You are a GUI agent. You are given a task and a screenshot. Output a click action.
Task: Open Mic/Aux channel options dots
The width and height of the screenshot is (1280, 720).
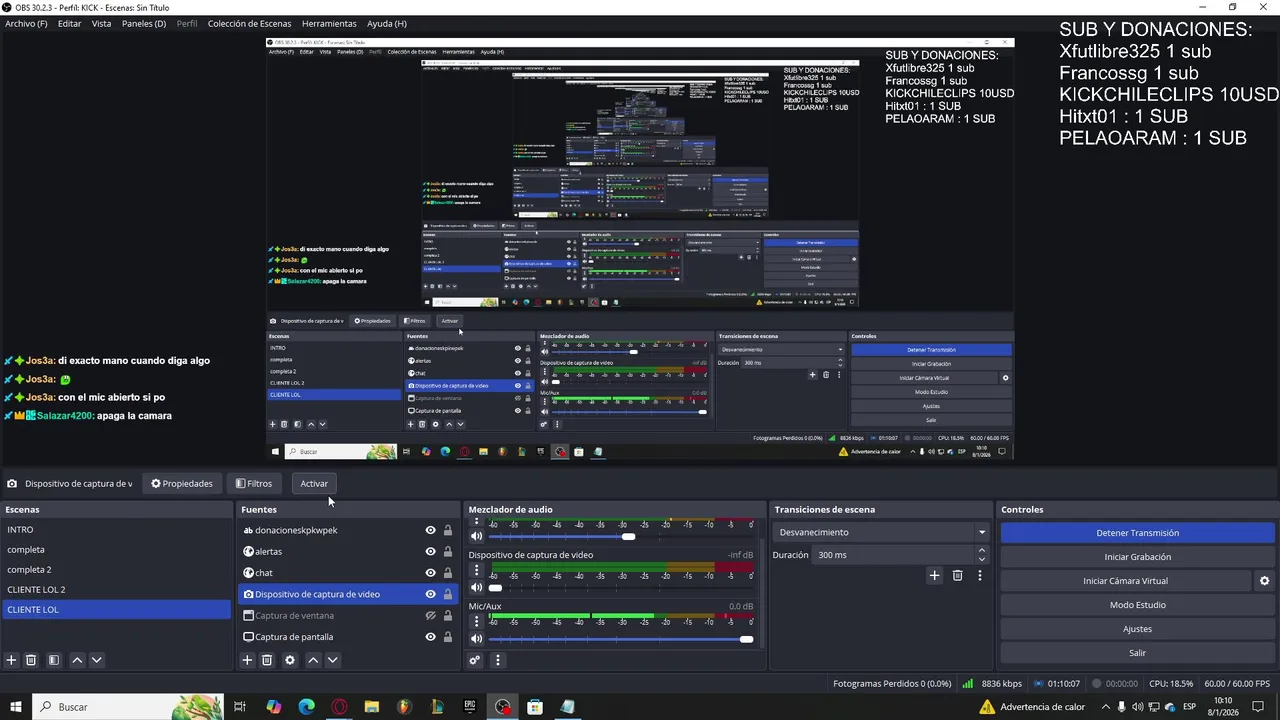(x=476, y=623)
